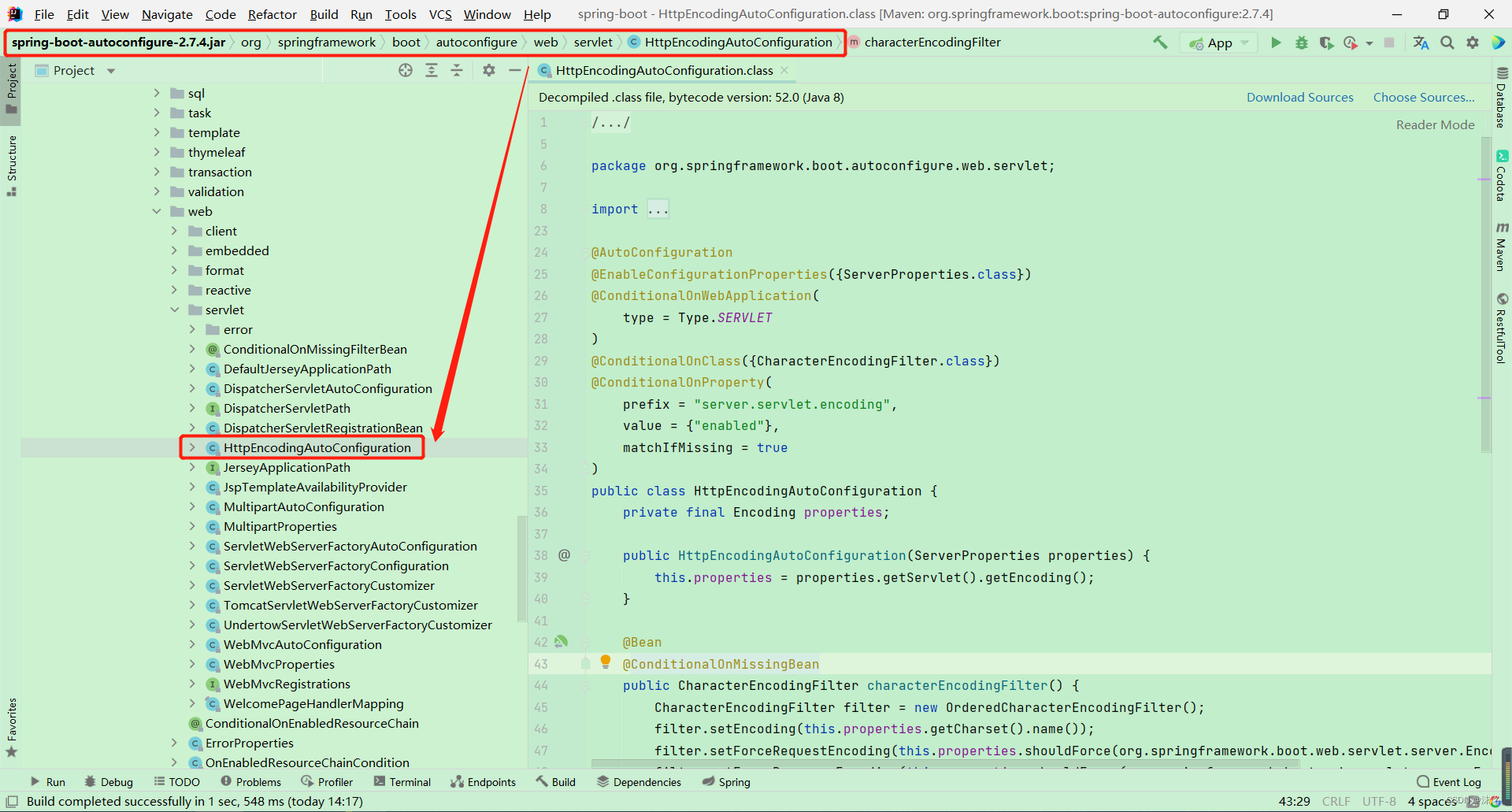Open the RestfulTool panel
Screen dimensions: 1512x812
[x=1503, y=331]
